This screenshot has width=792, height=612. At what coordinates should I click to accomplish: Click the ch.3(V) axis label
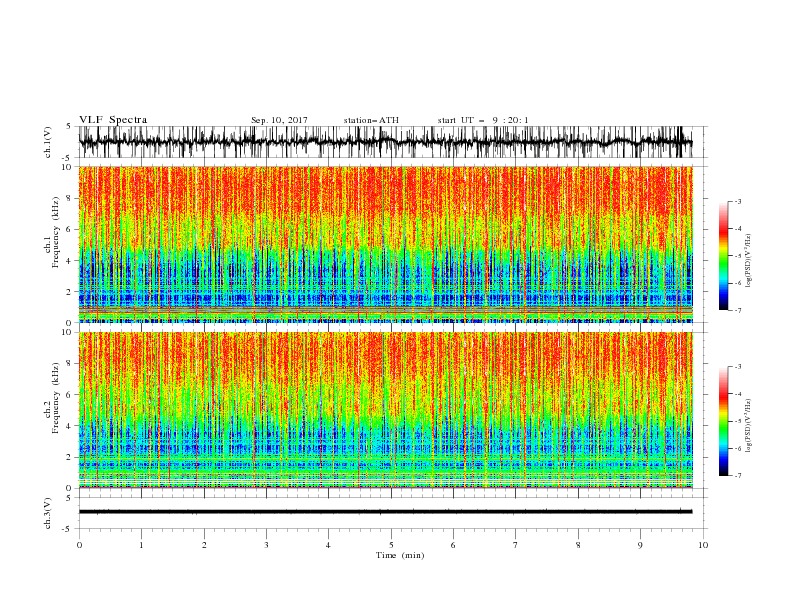tap(48, 513)
